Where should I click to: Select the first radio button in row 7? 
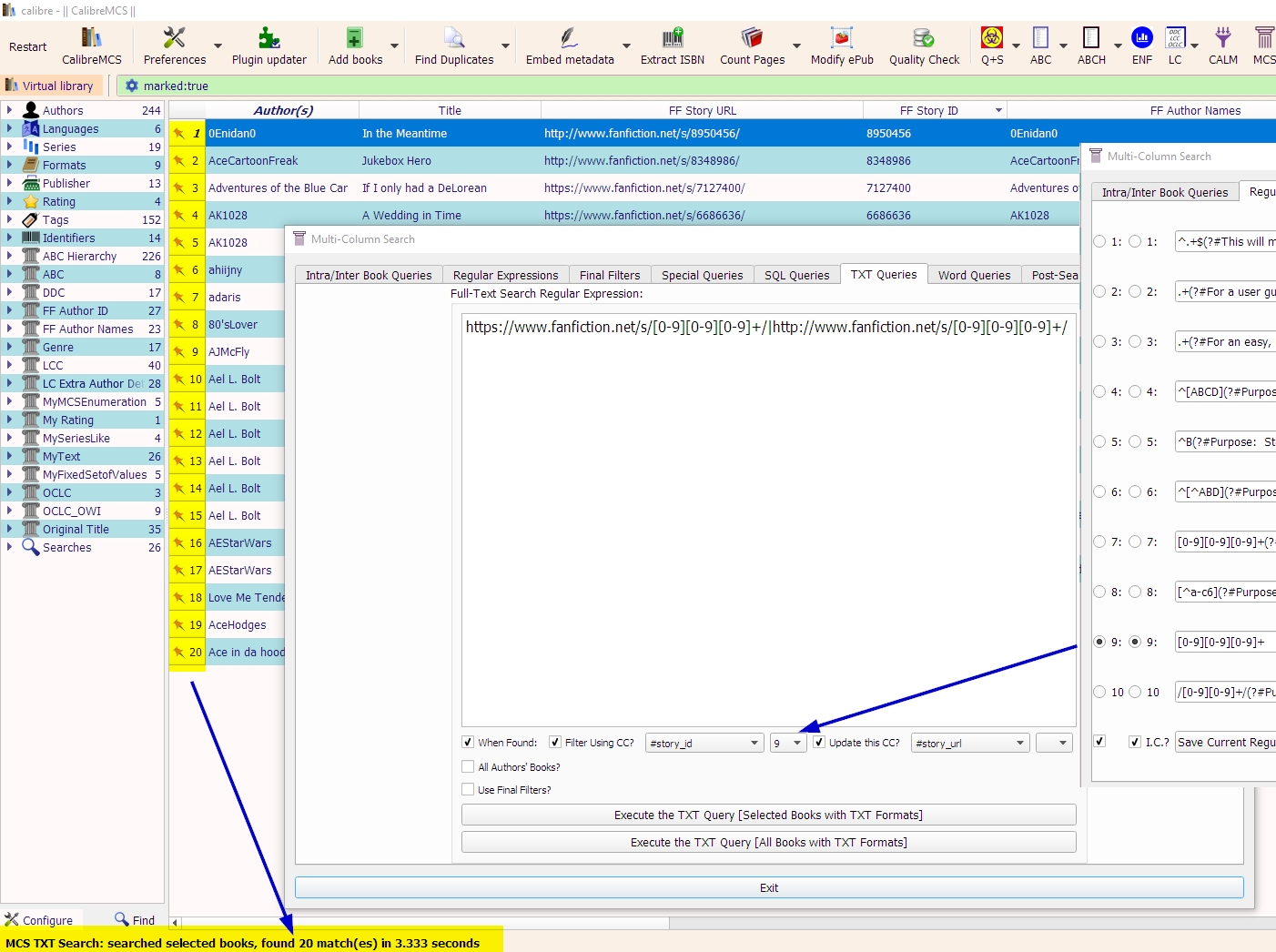(x=1099, y=542)
